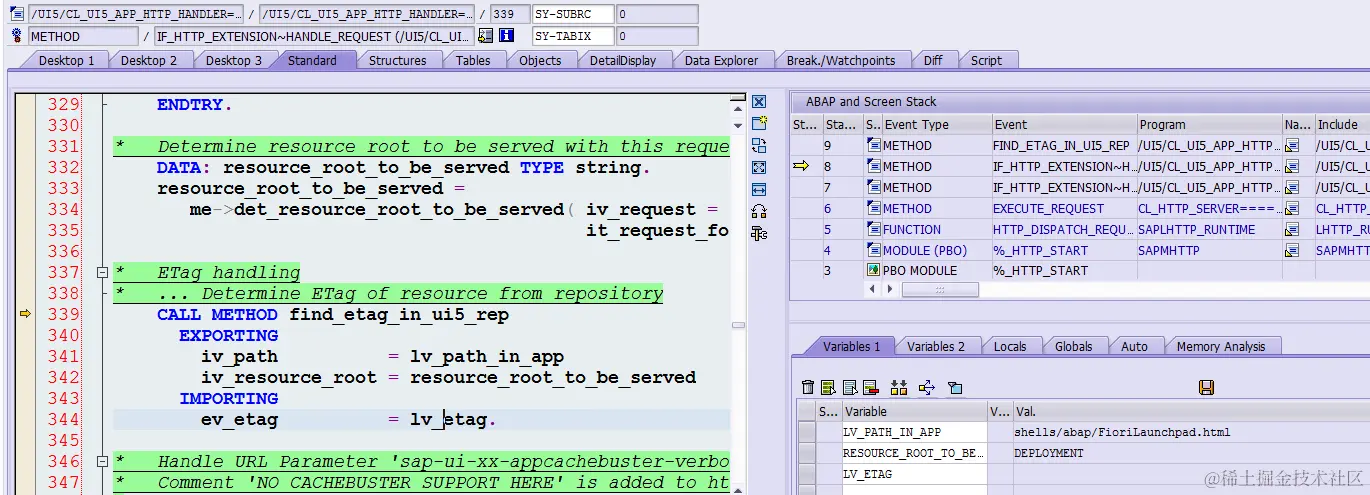
Task: Click the SY-SUBRC value field
Action: 657,14
